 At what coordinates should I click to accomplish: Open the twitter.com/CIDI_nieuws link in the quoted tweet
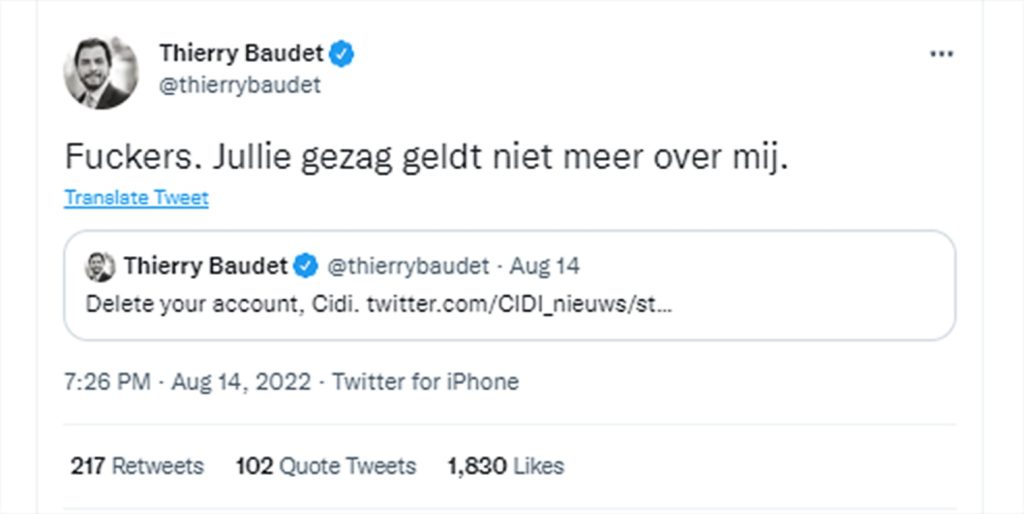[x=519, y=304]
